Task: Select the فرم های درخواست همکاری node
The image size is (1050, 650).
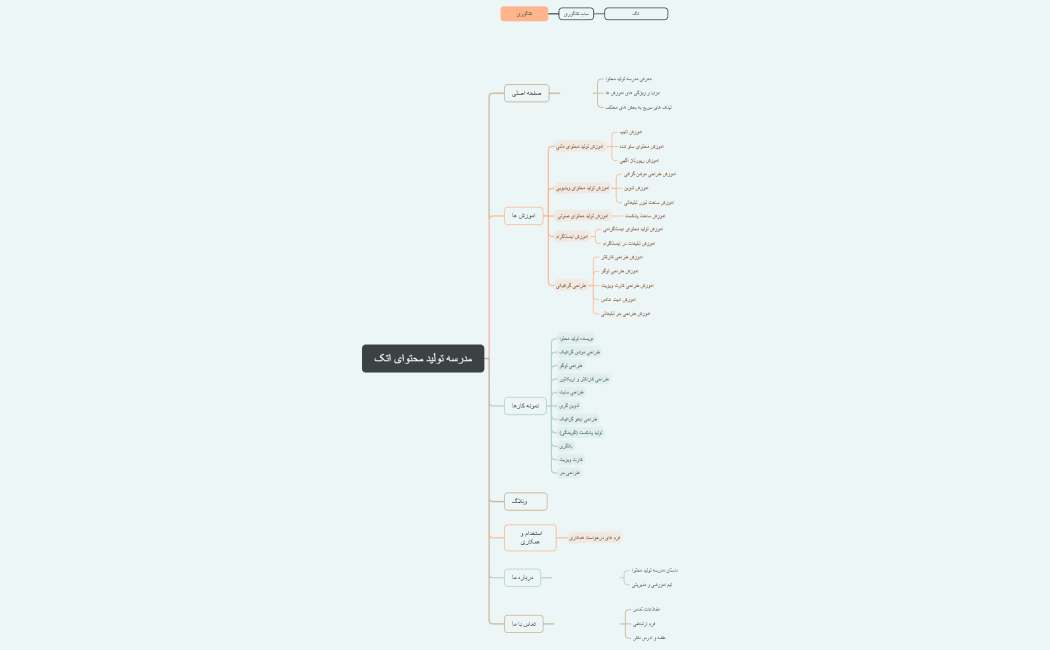Action: pos(595,538)
